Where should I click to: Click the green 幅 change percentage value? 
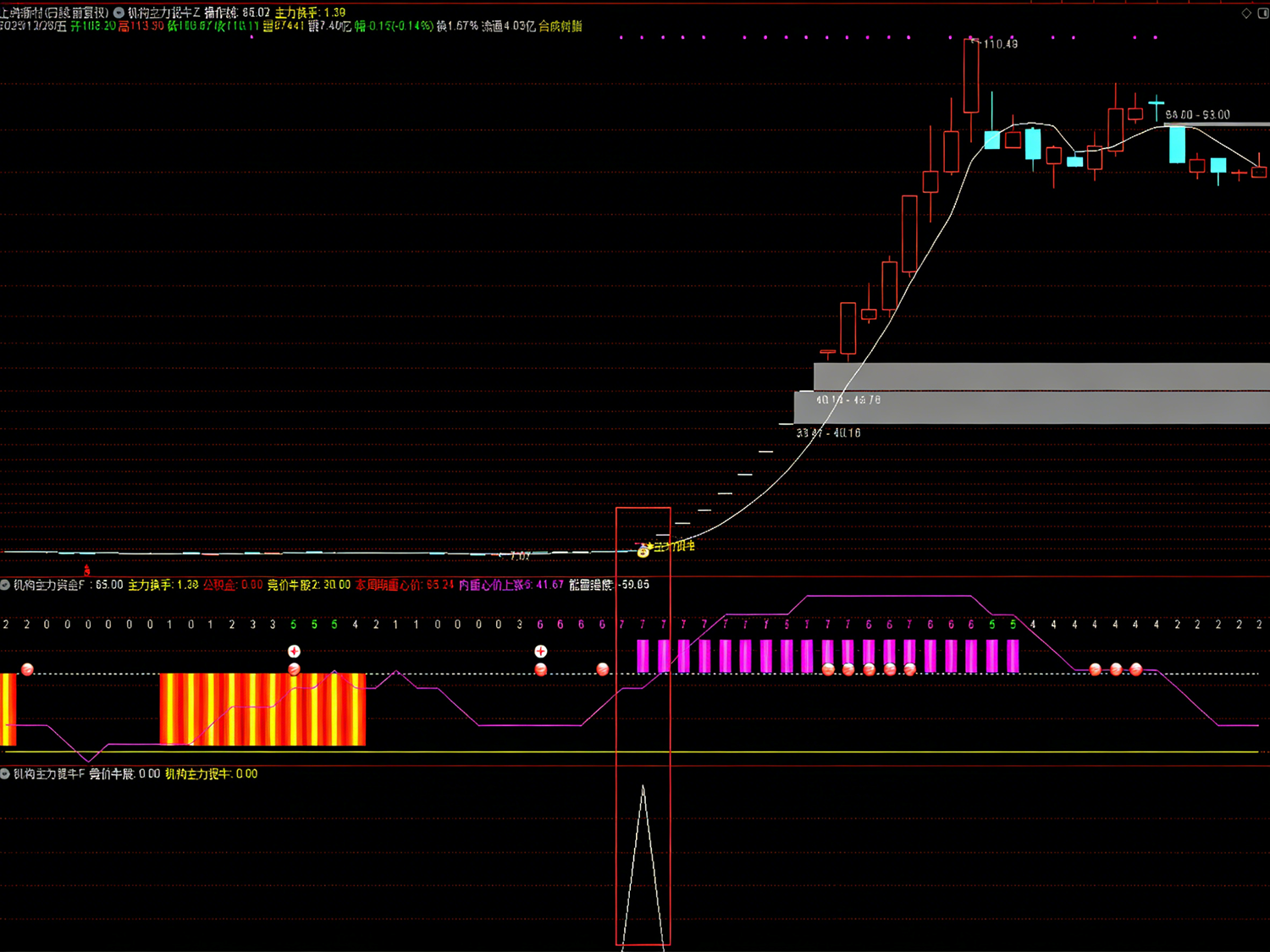pyautogui.click(x=394, y=26)
